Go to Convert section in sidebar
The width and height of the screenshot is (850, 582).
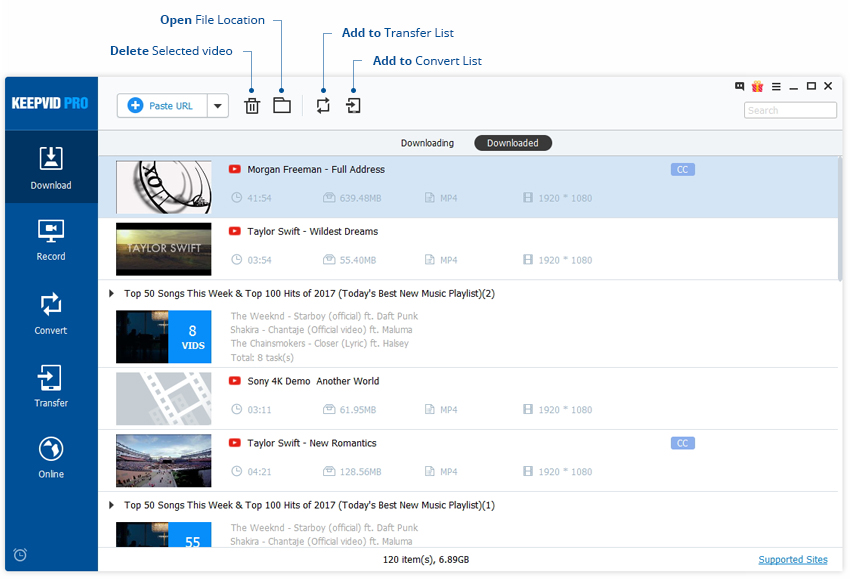51,314
